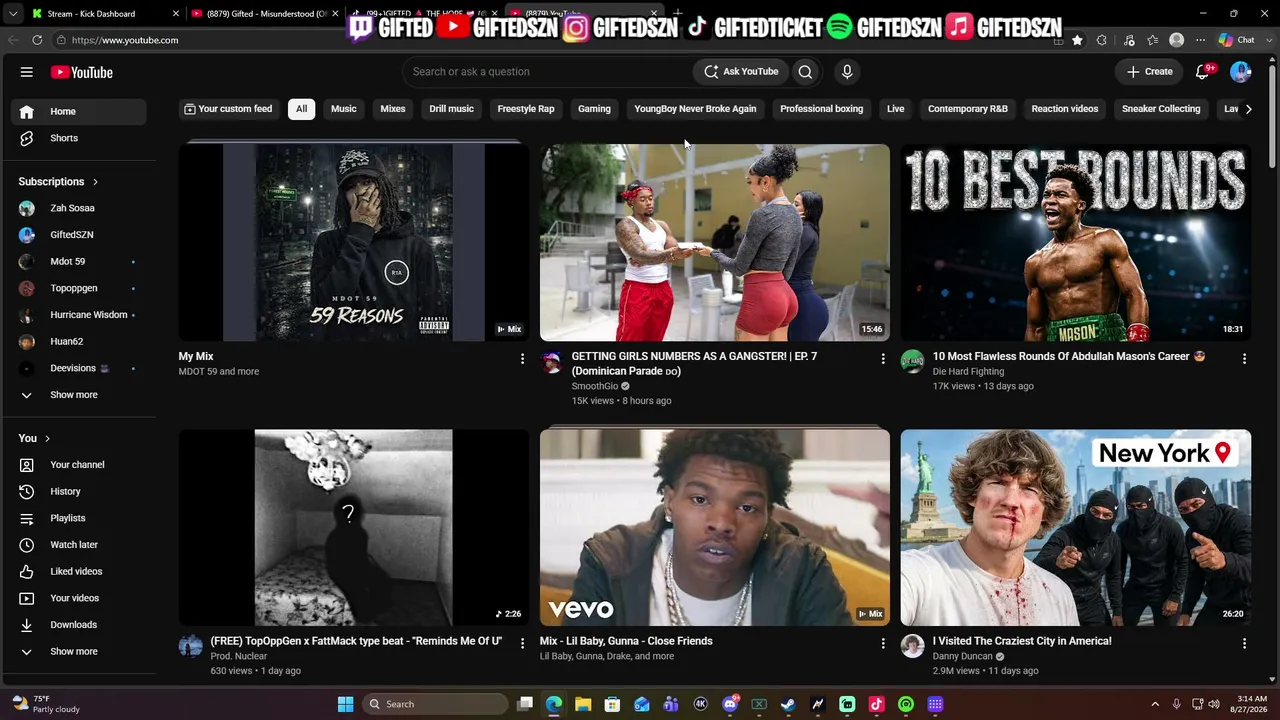Screen dimensions: 1280x720
Task: Click the Ask YouTube button
Action: [741, 72]
